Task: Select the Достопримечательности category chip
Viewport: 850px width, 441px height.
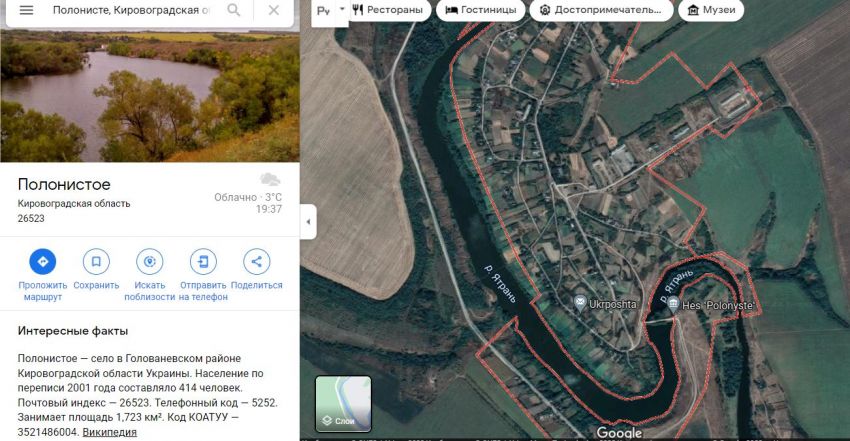Action: coord(601,10)
